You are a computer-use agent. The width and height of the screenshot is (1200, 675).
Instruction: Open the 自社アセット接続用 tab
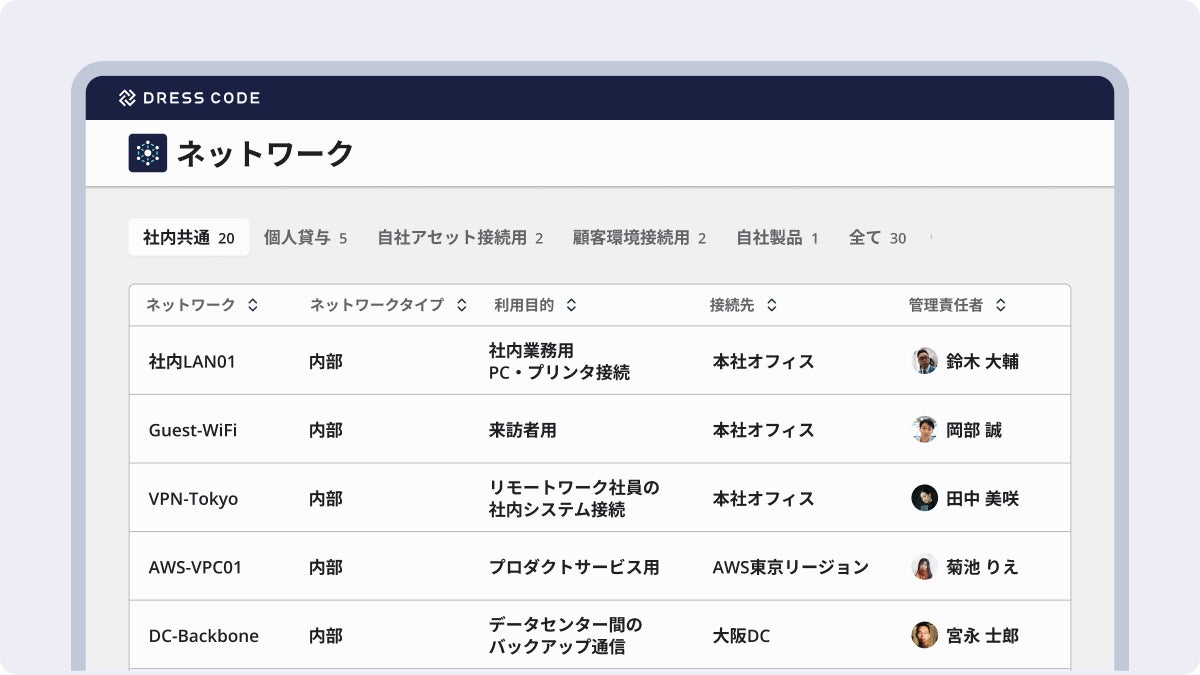459,238
